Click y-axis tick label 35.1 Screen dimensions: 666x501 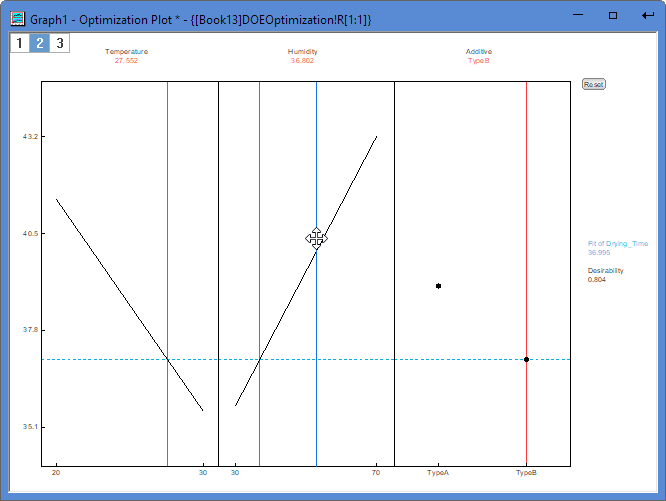30,427
